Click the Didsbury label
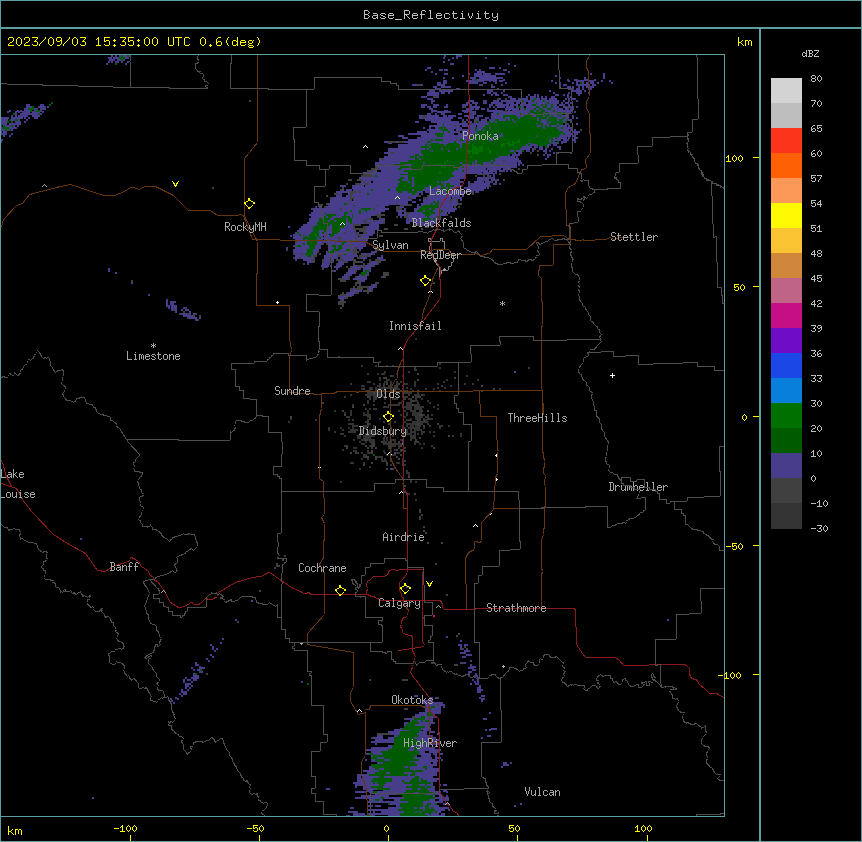The image size is (862, 842). pyautogui.click(x=383, y=431)
